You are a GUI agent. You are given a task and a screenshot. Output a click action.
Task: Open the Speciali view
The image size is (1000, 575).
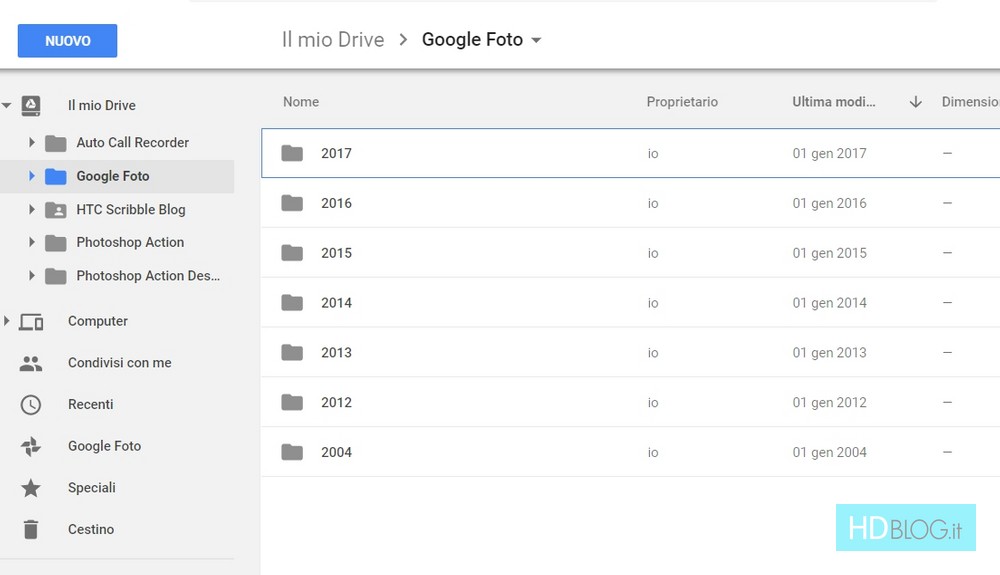tap(92, 487)
